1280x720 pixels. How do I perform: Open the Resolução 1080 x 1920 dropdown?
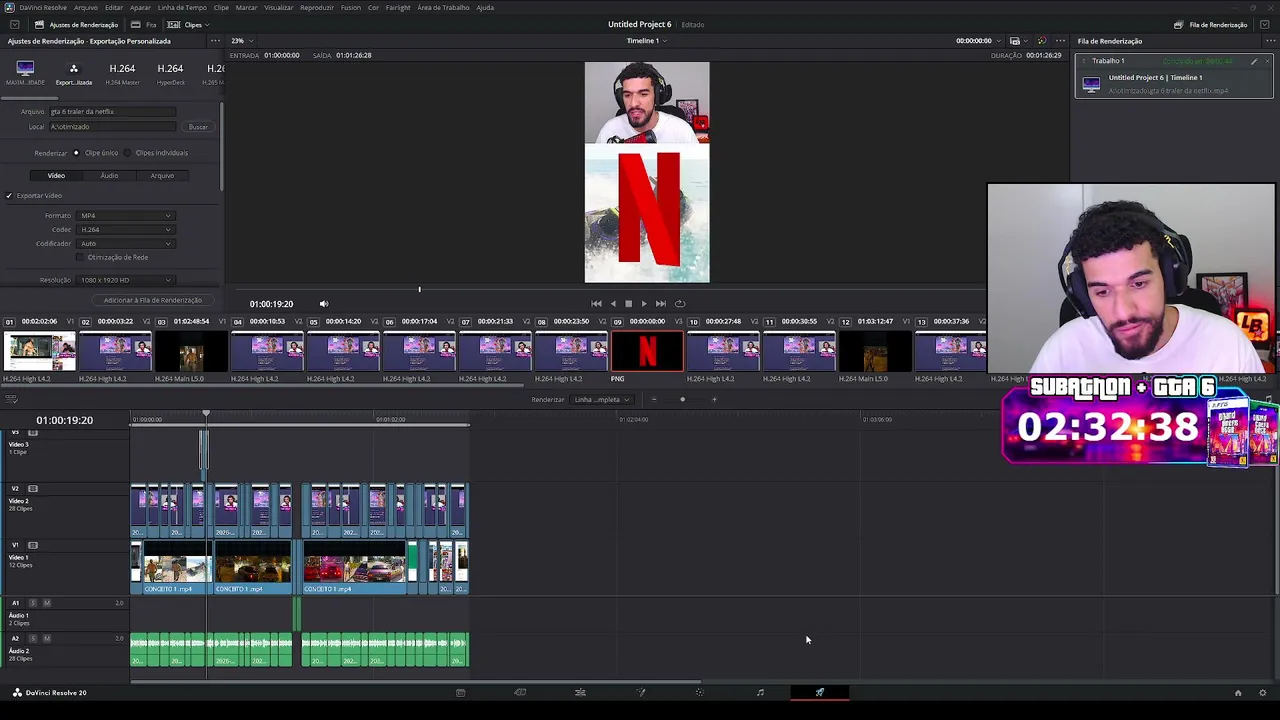[x=126, y=280]
